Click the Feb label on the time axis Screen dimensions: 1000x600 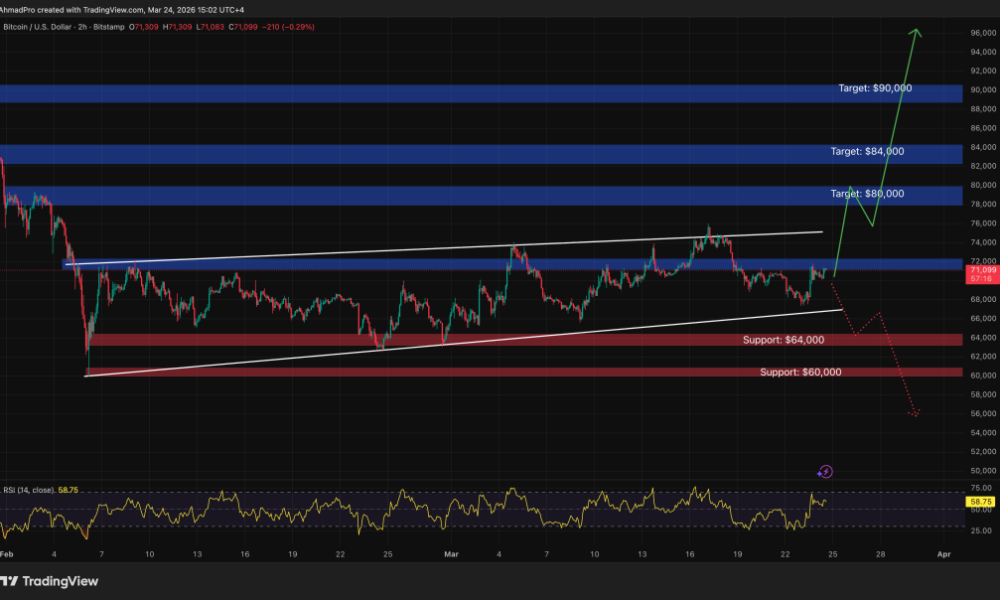pos(8,552)
